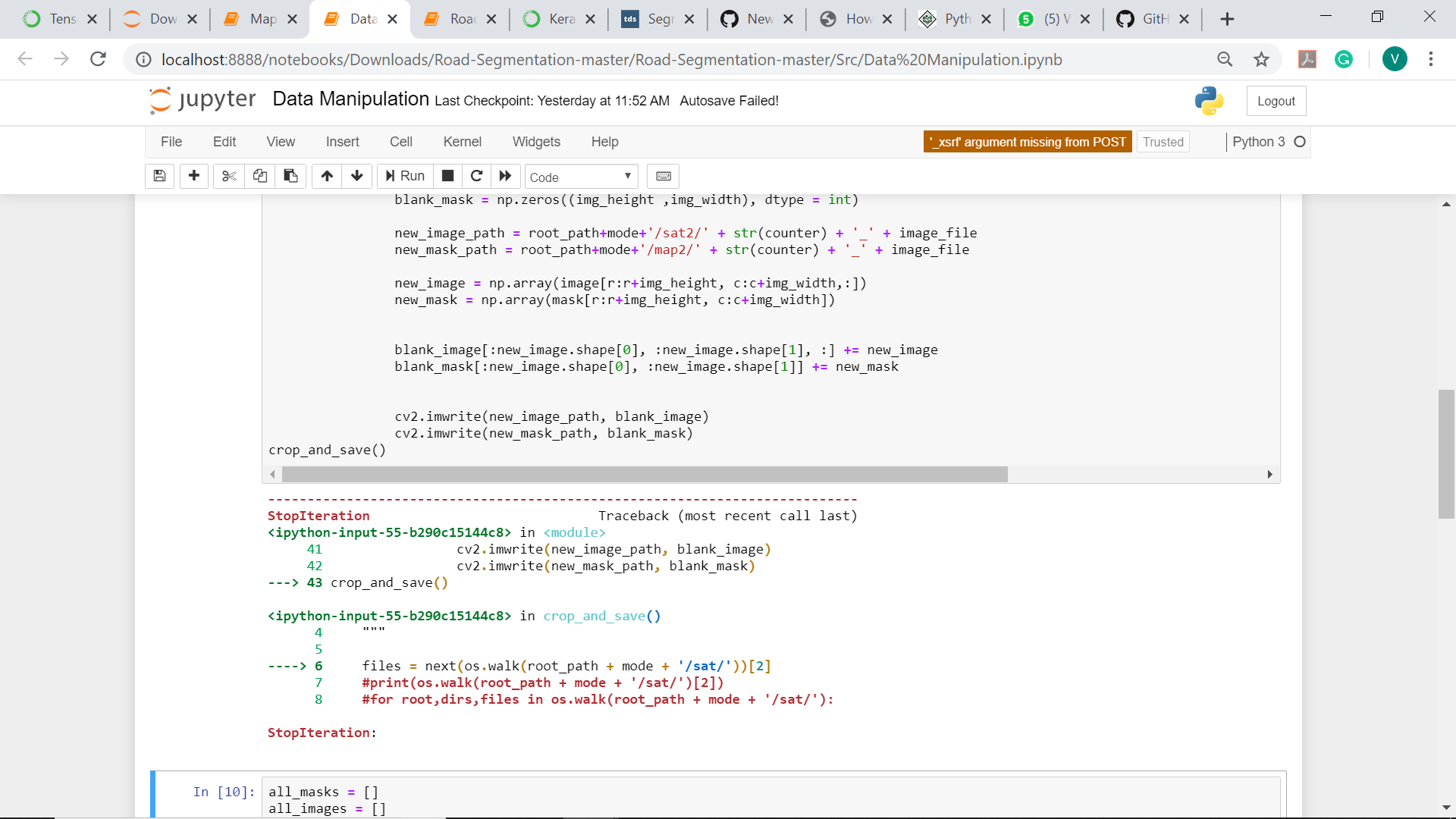Paste a cell using the paste icon
Screen dimensions: 1456x819
[x=290, y=176]
